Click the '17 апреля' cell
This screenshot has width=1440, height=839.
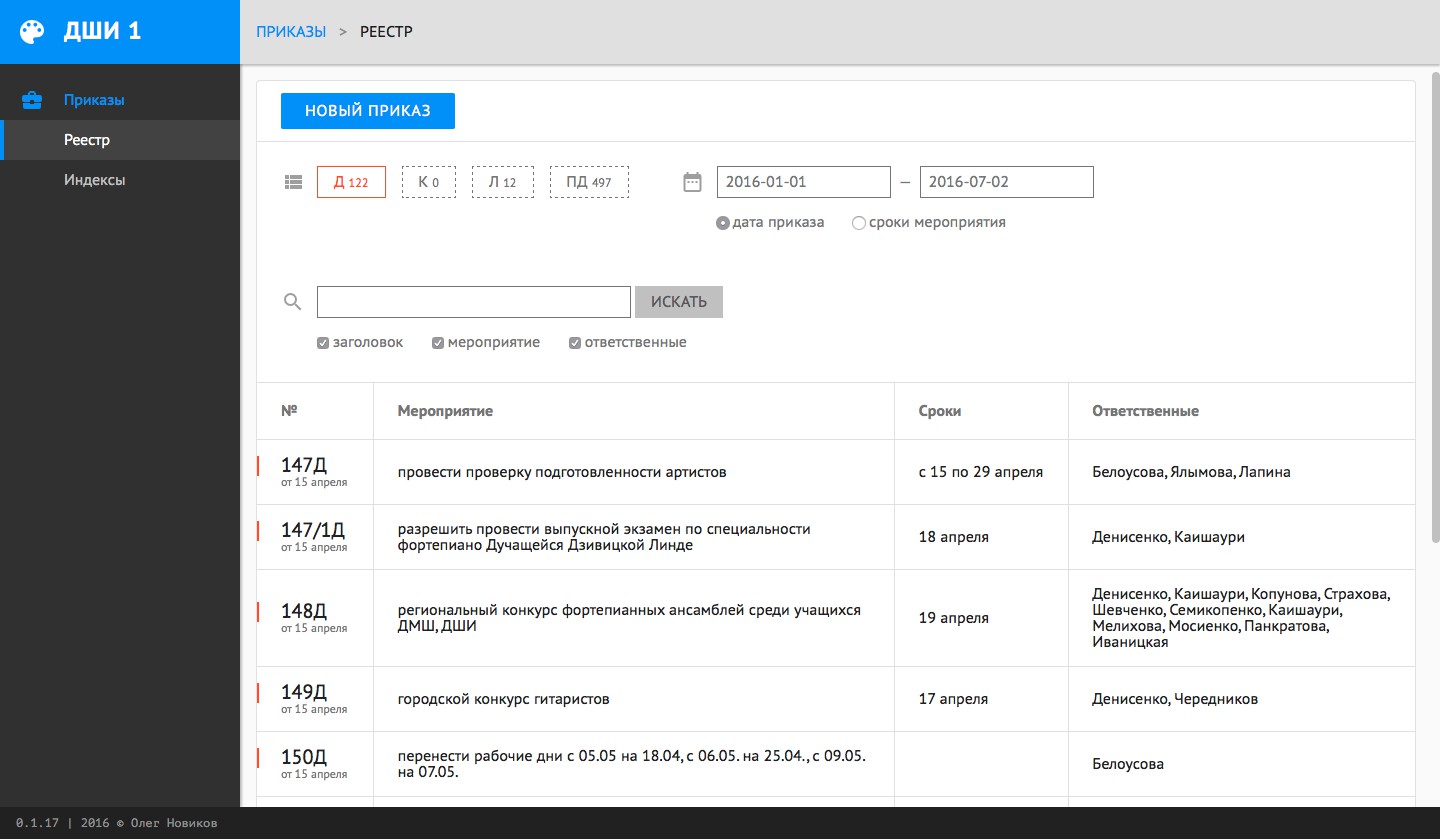pos(954,699)
